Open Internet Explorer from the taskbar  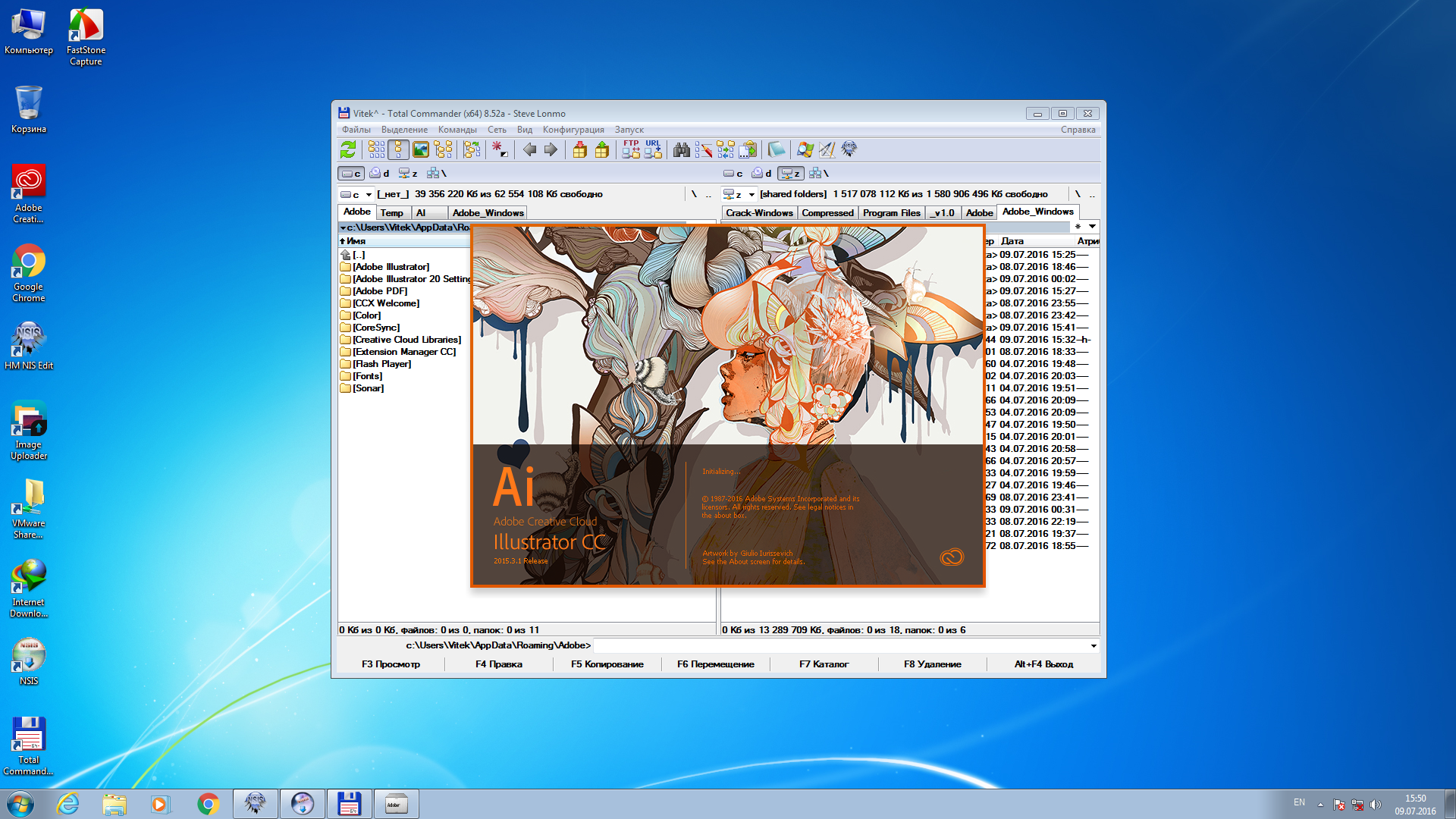tap(68, 804)
